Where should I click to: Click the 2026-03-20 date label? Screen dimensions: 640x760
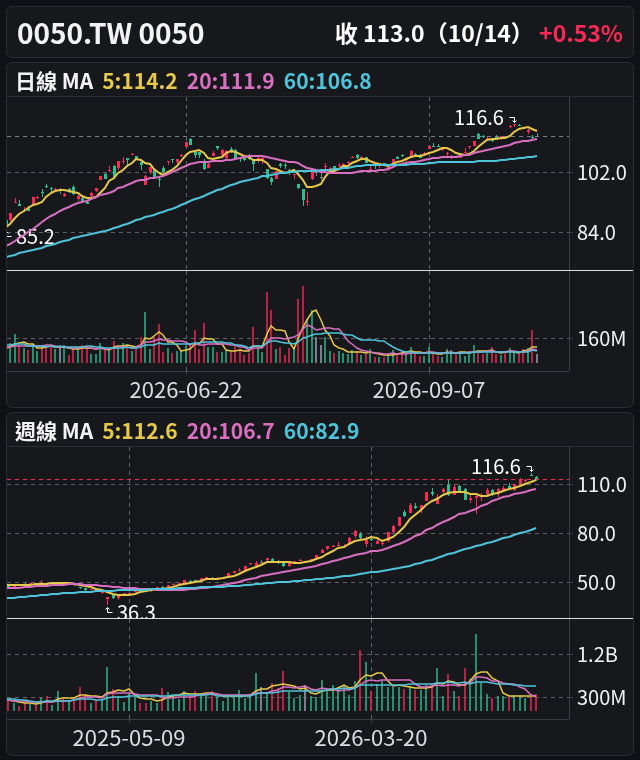pyautogui.click(x=371, y=739)
